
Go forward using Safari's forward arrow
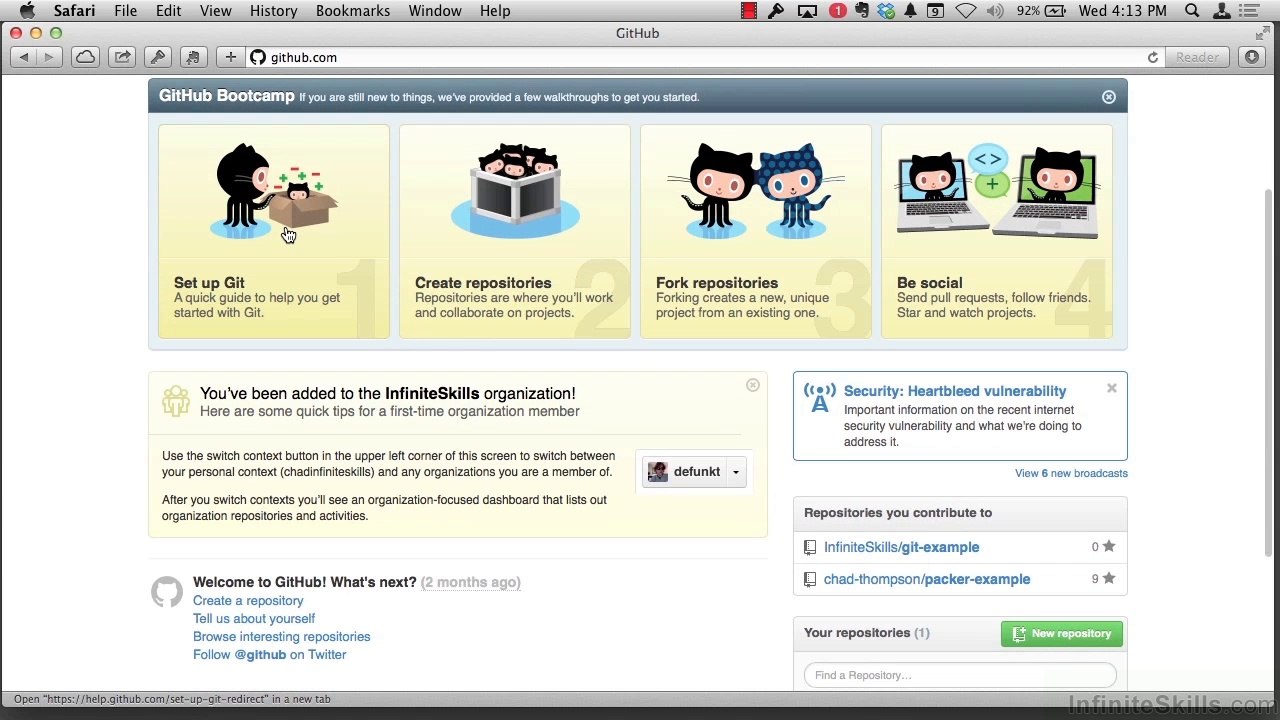(x=48, y=58)
